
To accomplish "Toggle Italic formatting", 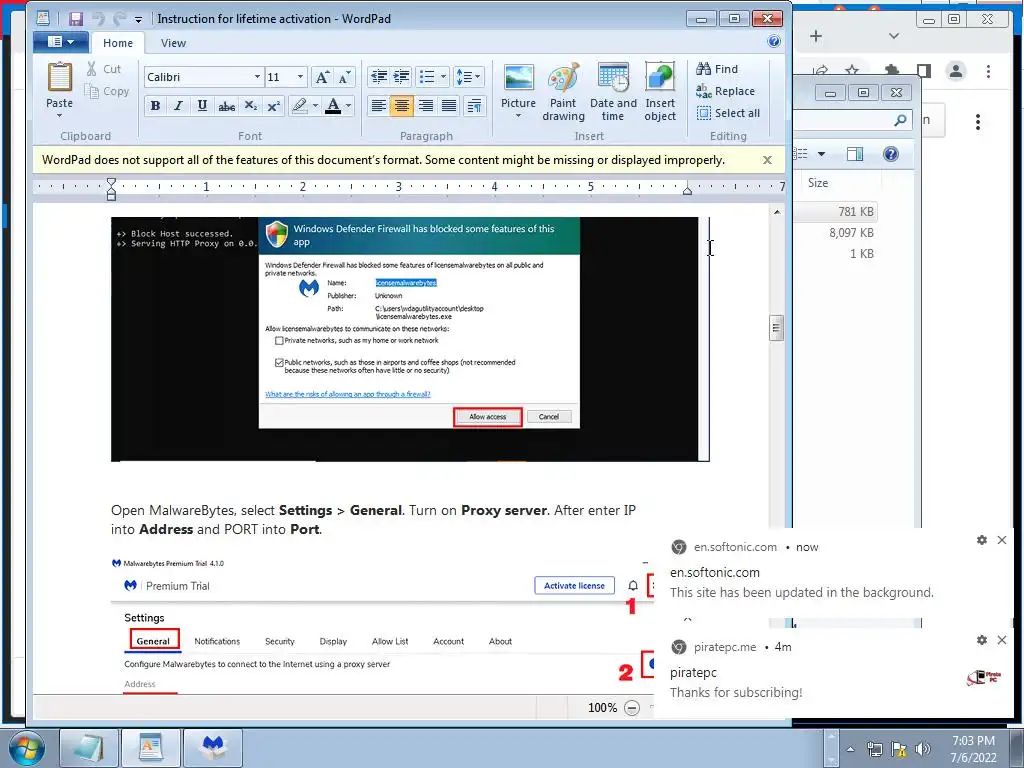I will click(178, 106).
